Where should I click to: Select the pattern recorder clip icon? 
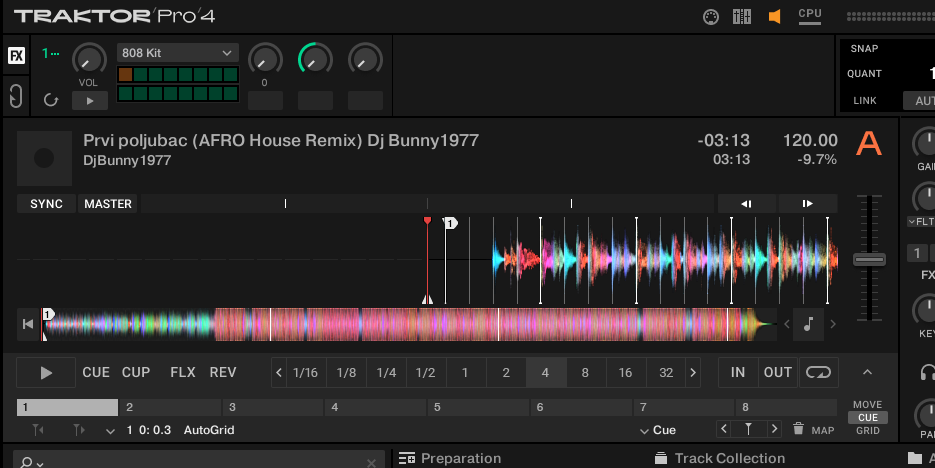click(x=16, y=96)
